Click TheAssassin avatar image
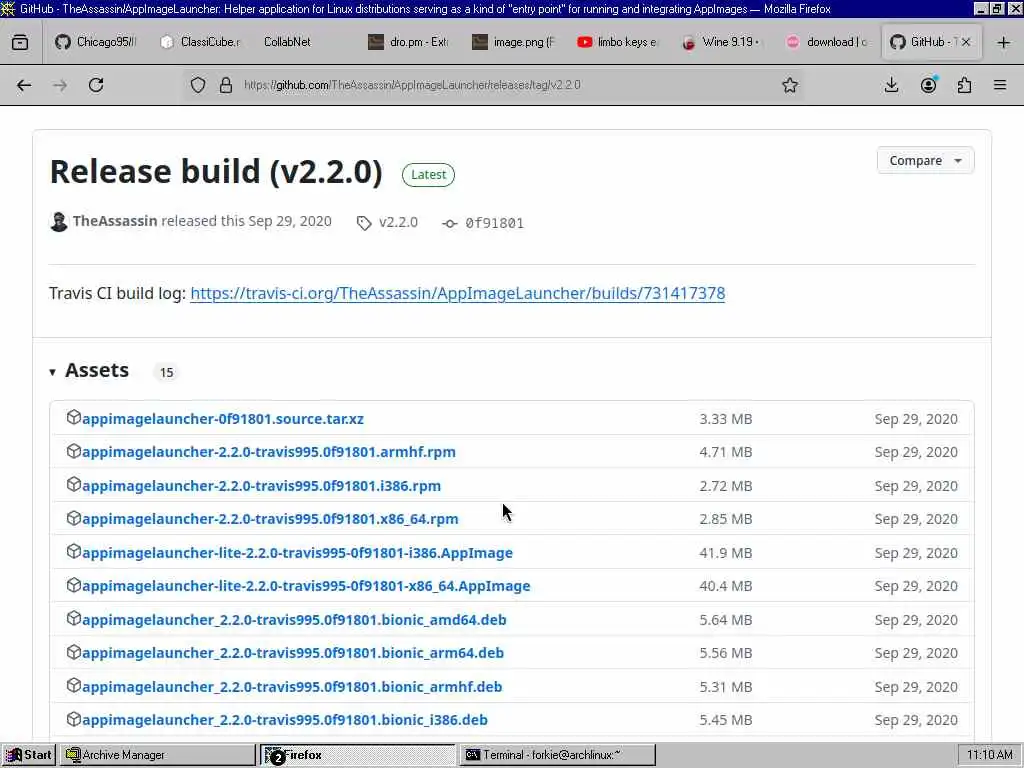Viewport: 1024px width, 768px height. [x=59, y=222]
